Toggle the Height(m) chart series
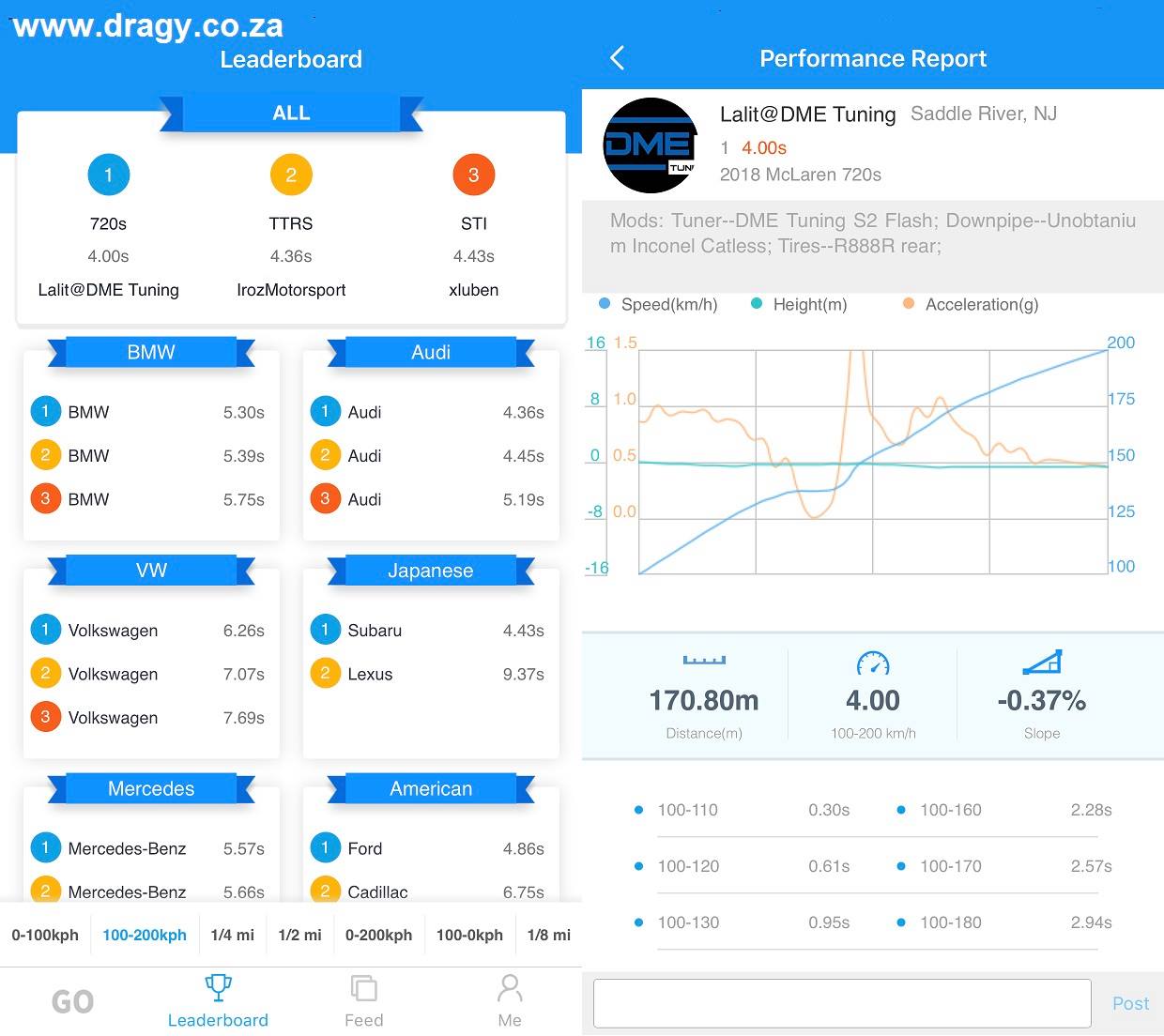The width and height of the screenshot is (1164, 1036). tap(799, 304)
